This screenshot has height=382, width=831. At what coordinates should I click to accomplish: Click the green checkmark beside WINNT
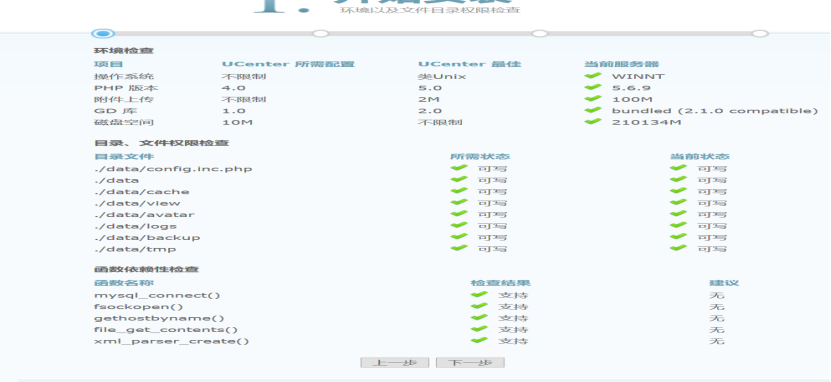click(593, 75)
